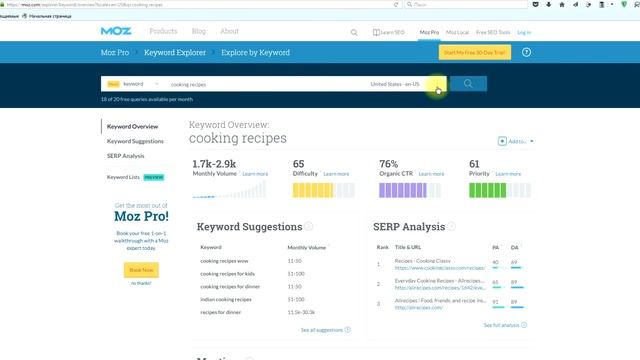Viewport: 640px width, 360px height.
Task: Open the About menu item
Action: pyautogui.click(x=229, y=31)
